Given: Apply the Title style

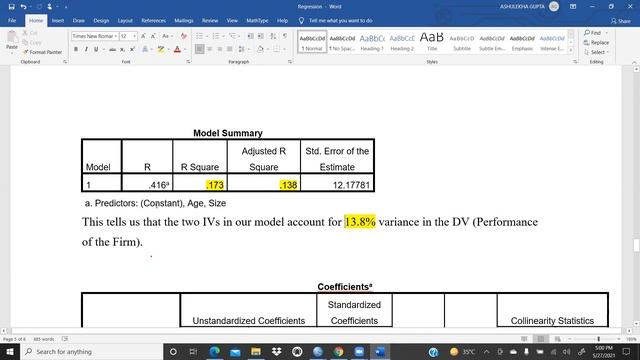Looking at the screenshot, I should tap(431, 42).
